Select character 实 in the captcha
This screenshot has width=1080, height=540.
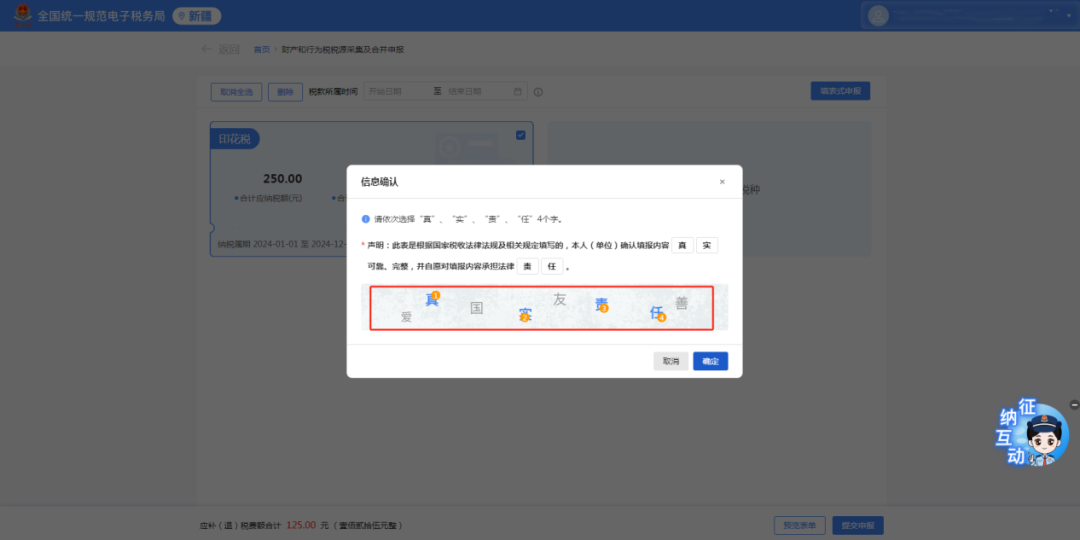coord(525,315)
